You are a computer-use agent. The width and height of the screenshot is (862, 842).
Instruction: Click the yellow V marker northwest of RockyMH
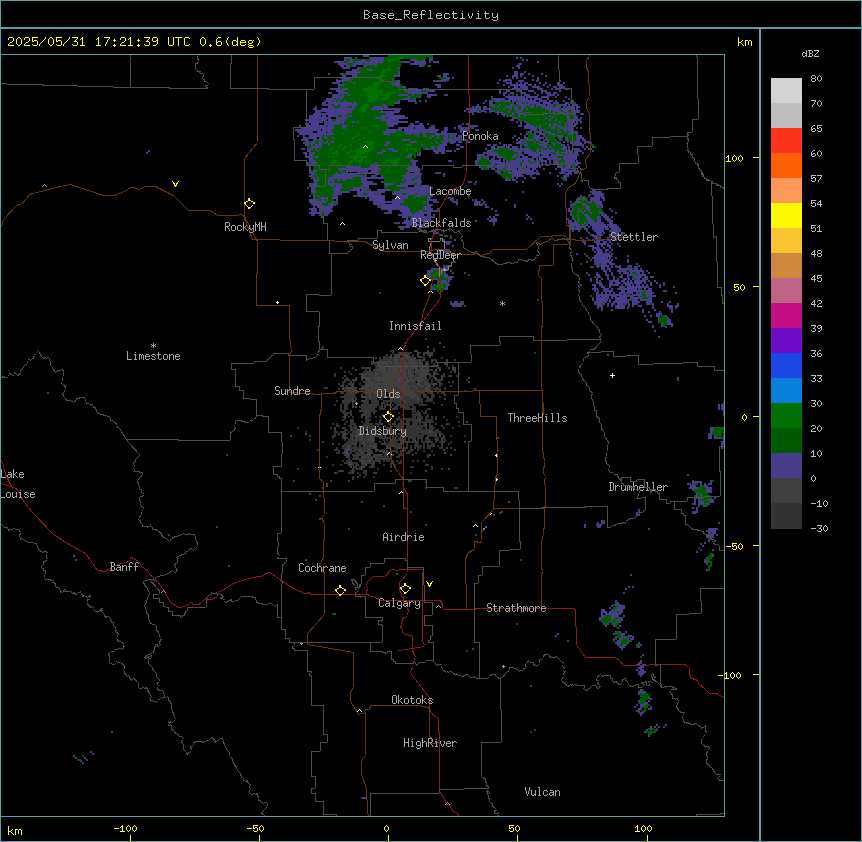[175, 184]
